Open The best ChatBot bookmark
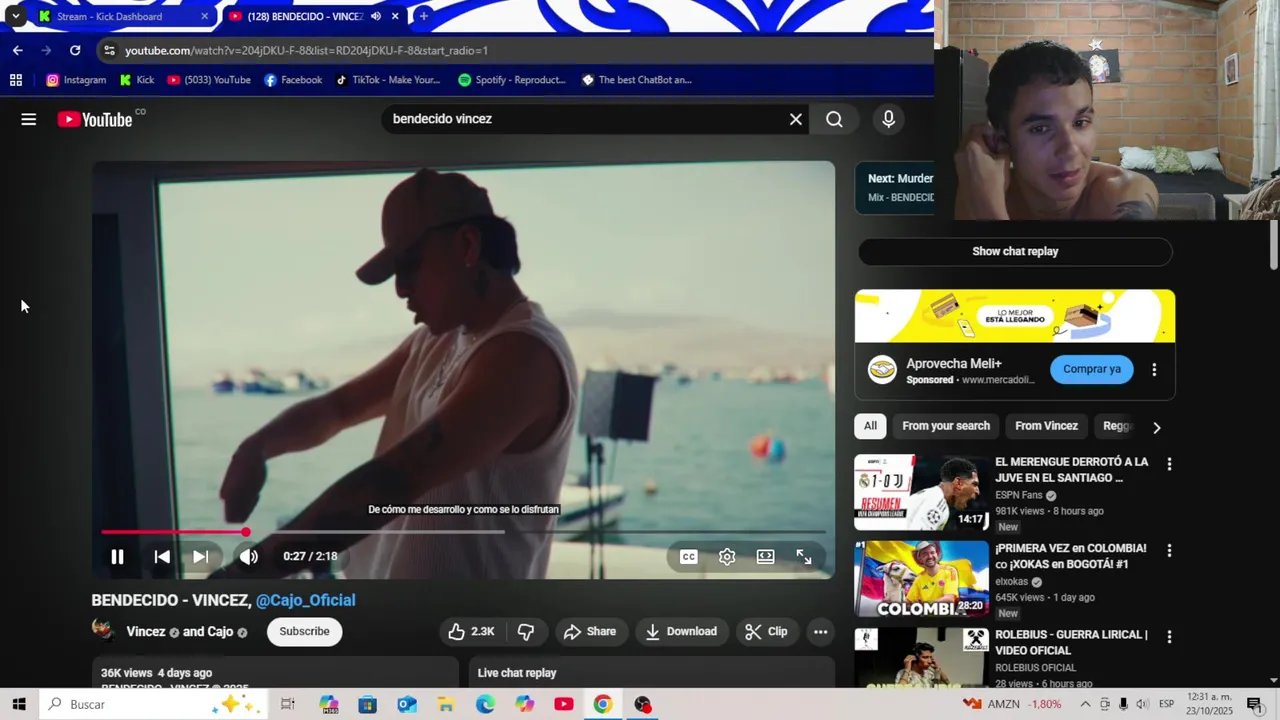 [637, 80]
